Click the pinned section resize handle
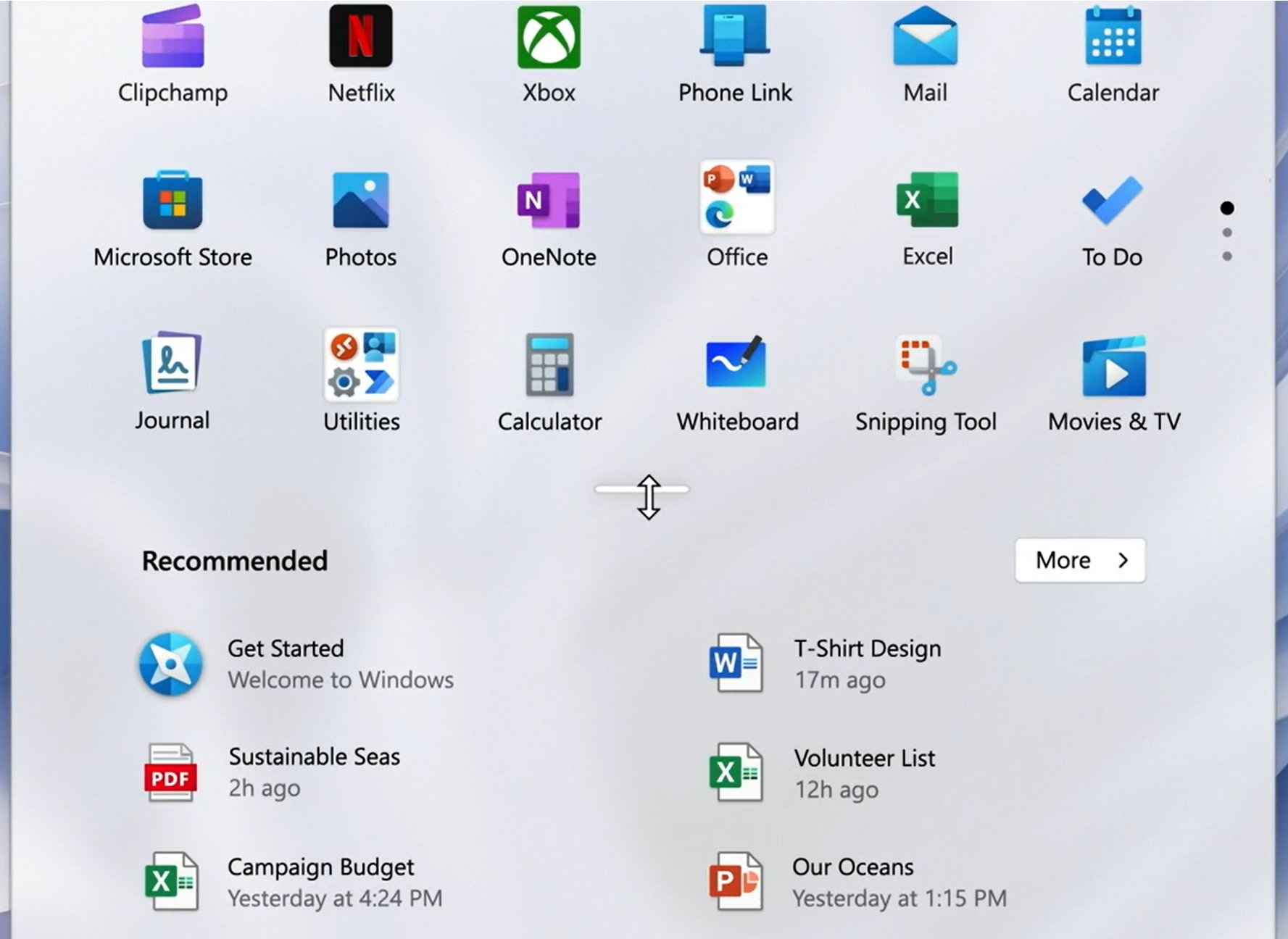 [641, 489]
